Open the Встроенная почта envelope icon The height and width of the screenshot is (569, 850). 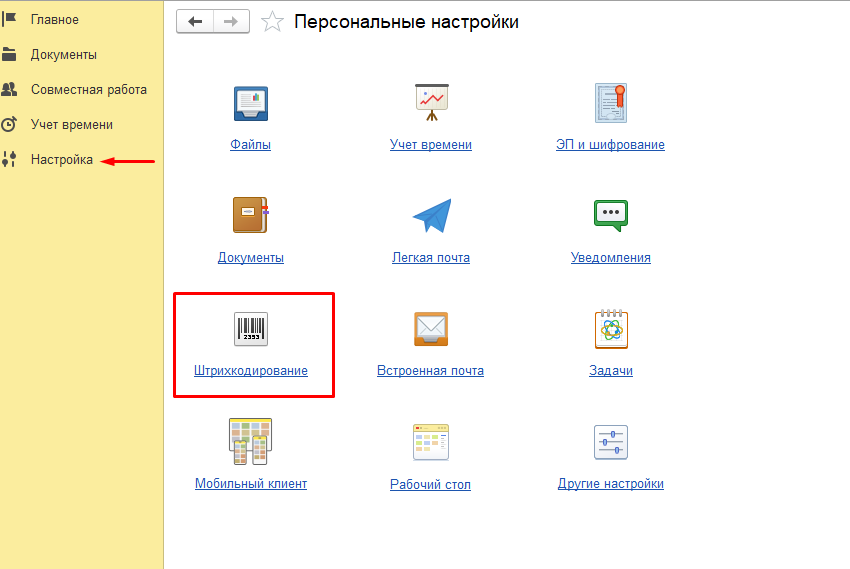coord(431,329)
